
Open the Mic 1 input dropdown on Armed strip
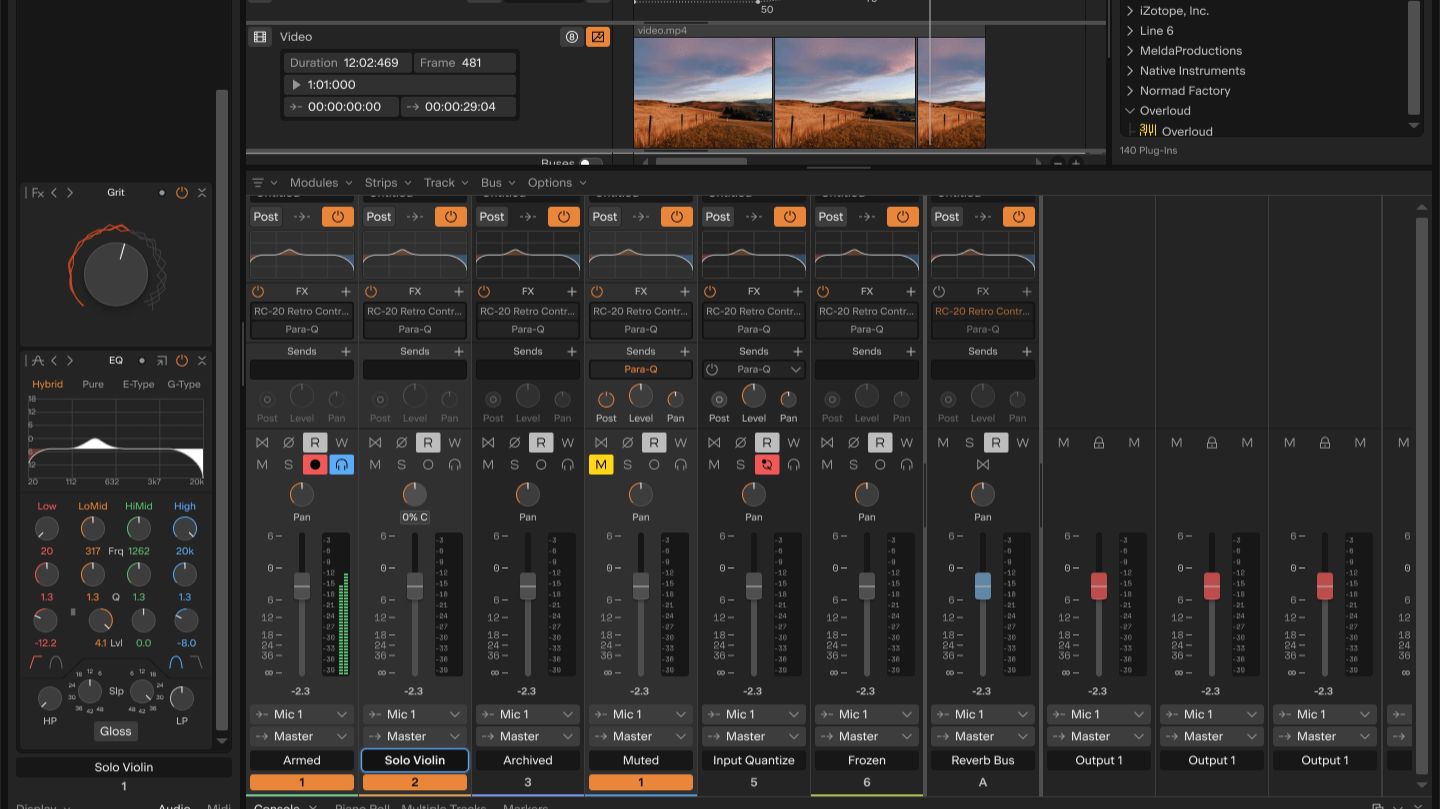pyautogui.click(x=302, y=714)
